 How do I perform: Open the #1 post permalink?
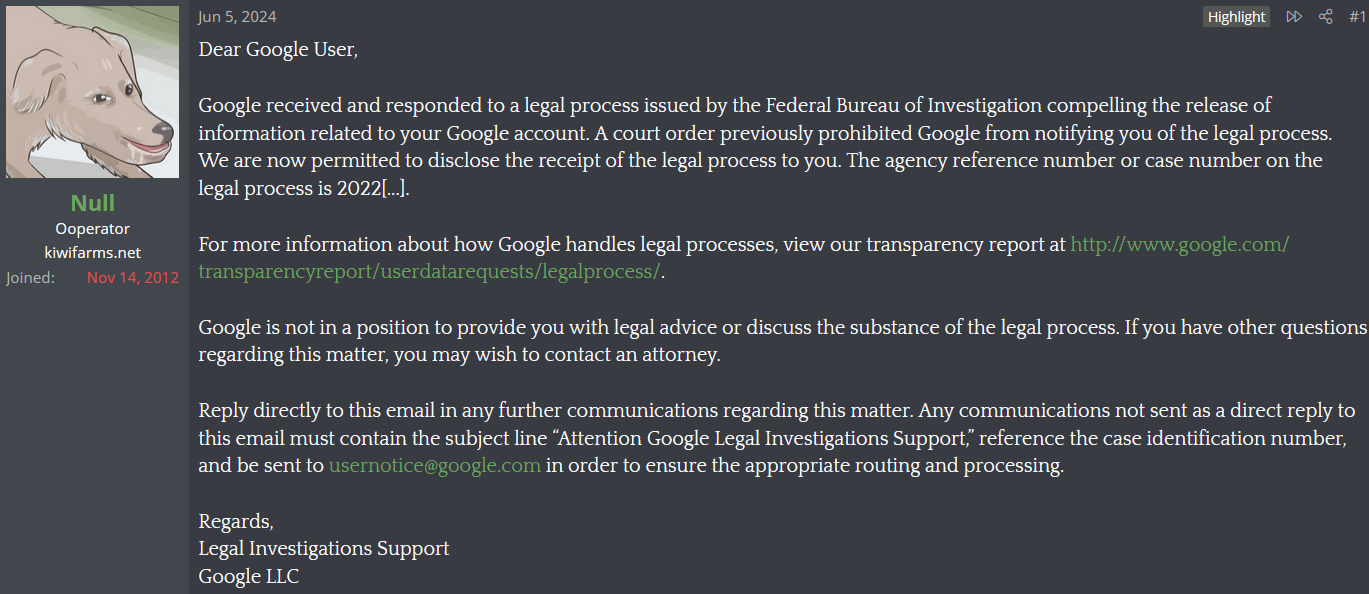point(1357,17)
